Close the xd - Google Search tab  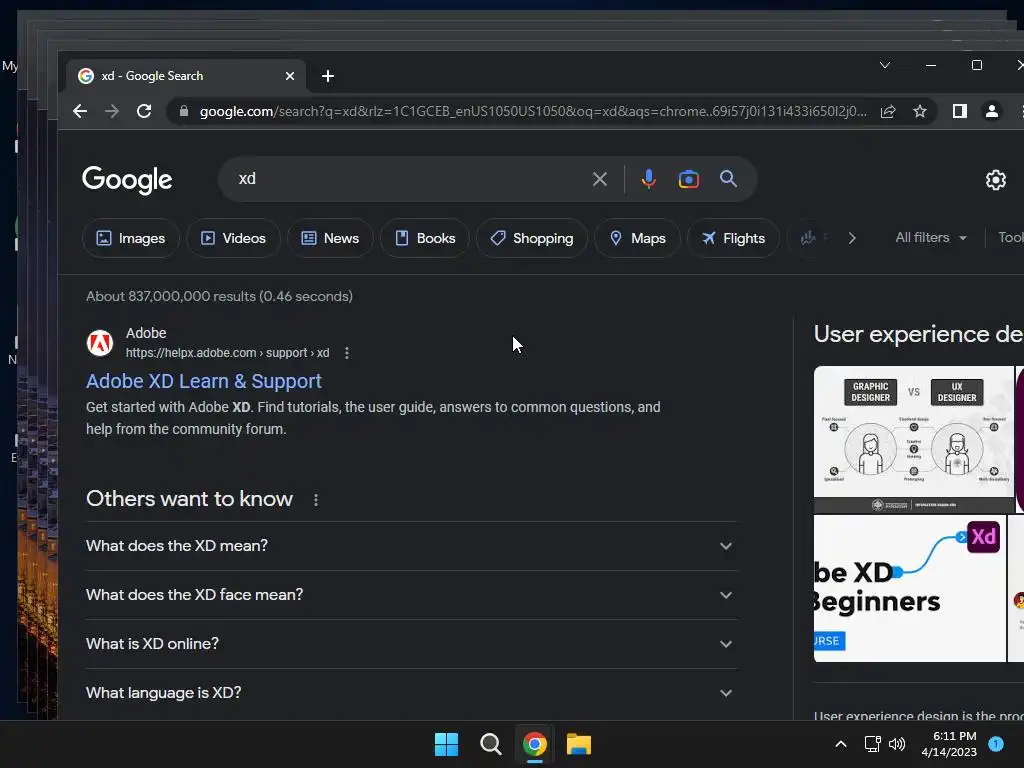(x=290, y=76)
